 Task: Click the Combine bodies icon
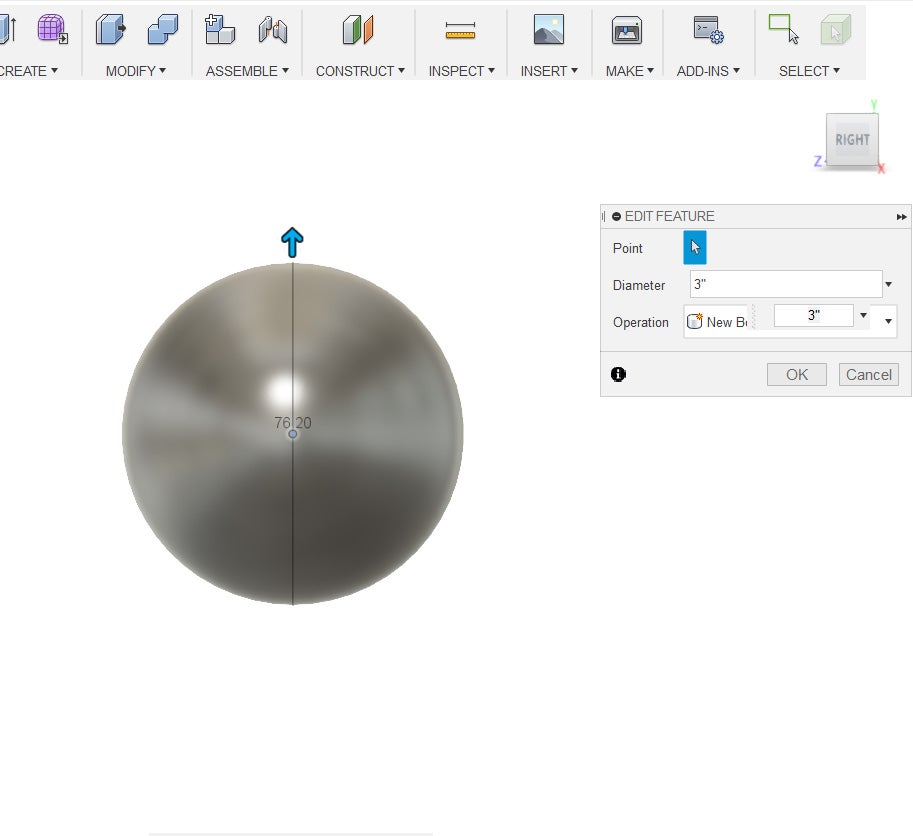click(x=162, y=30)
